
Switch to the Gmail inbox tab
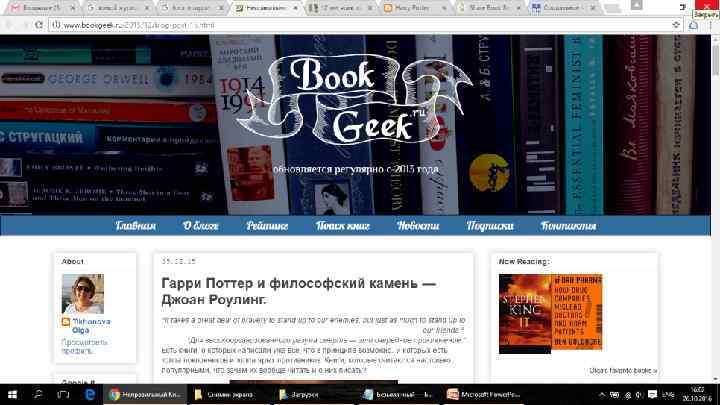tap(42, 8)
